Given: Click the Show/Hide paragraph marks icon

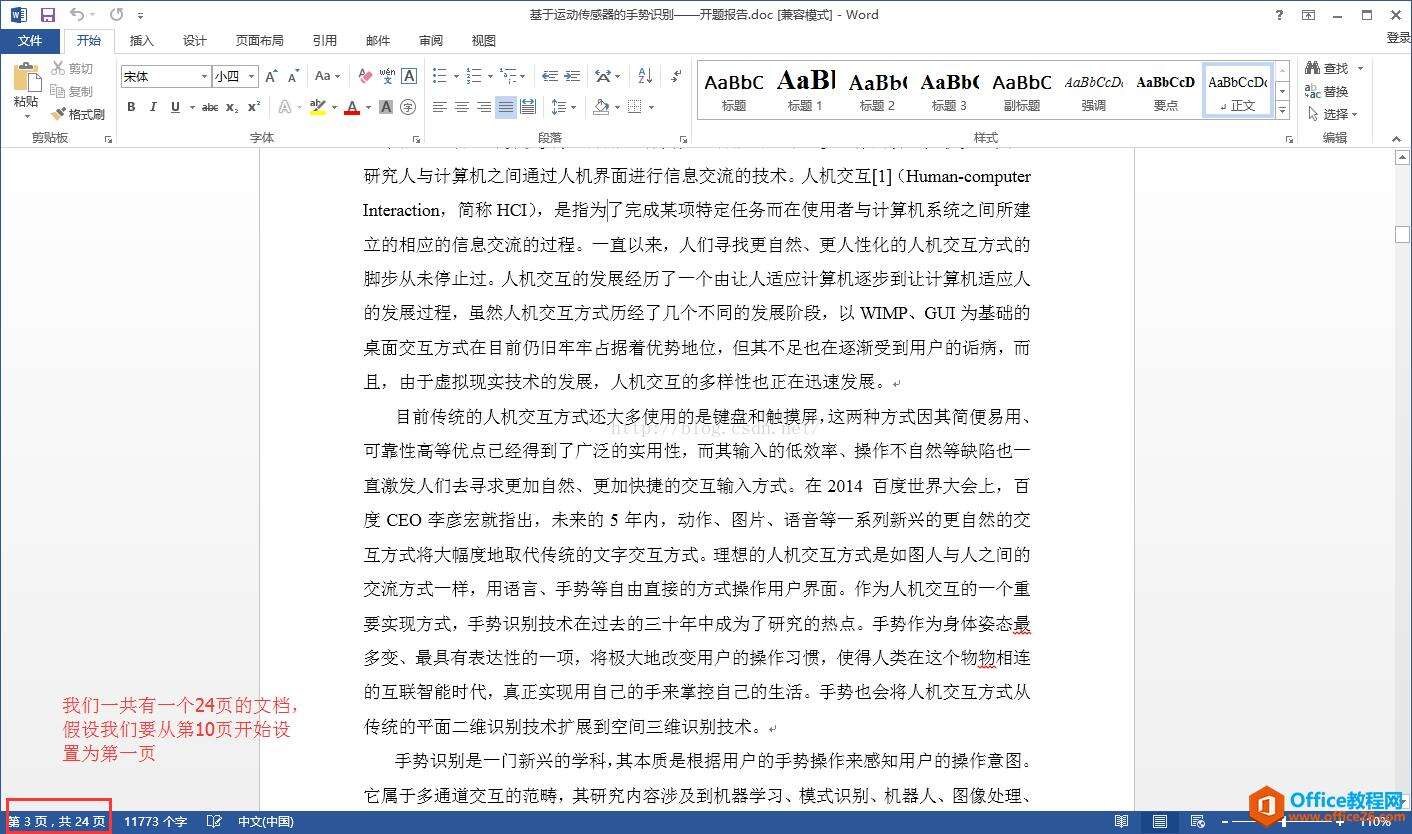Looking at the screenshot, I should point(677,76).
